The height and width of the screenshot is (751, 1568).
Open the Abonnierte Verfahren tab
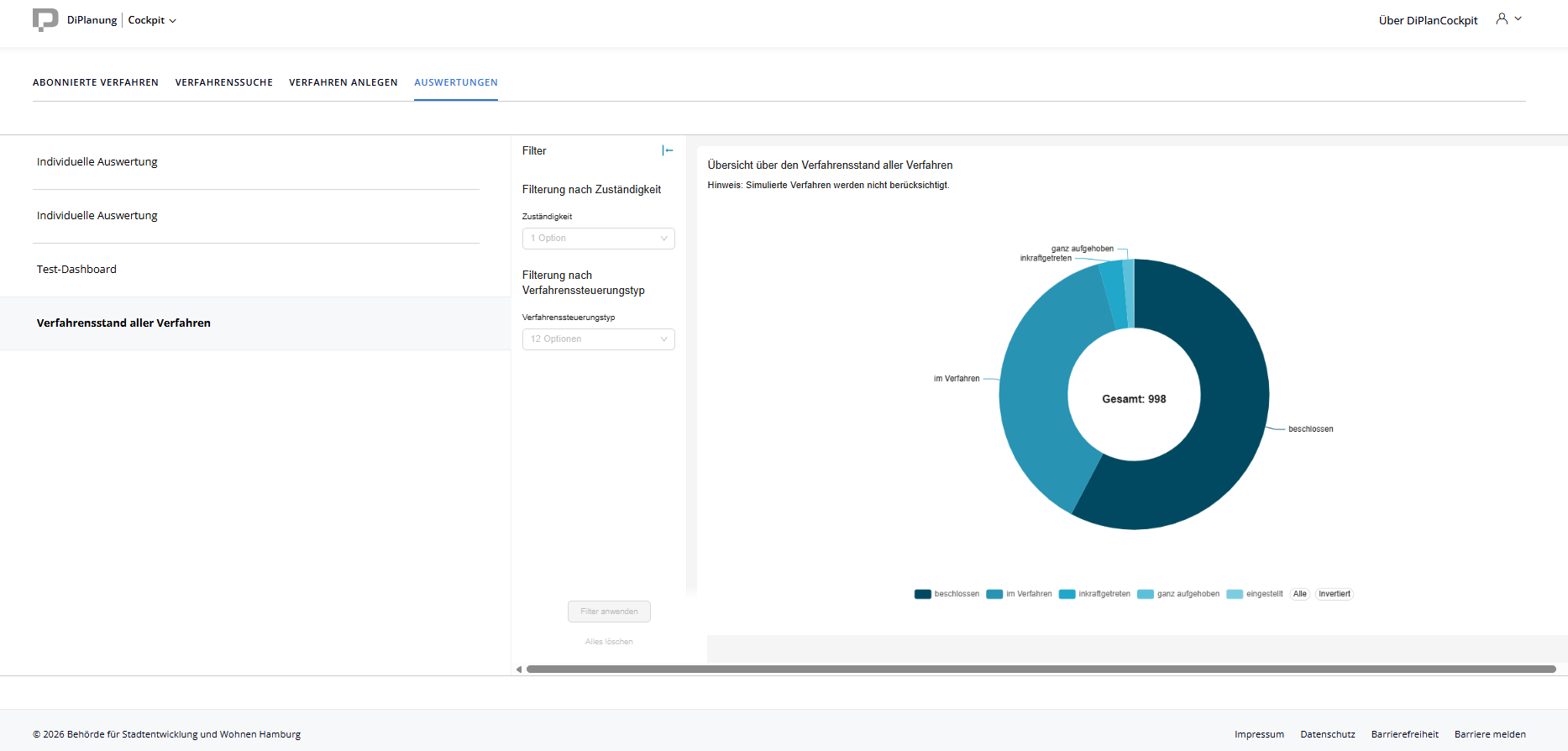pyautogui.click(x=96, y=82)
